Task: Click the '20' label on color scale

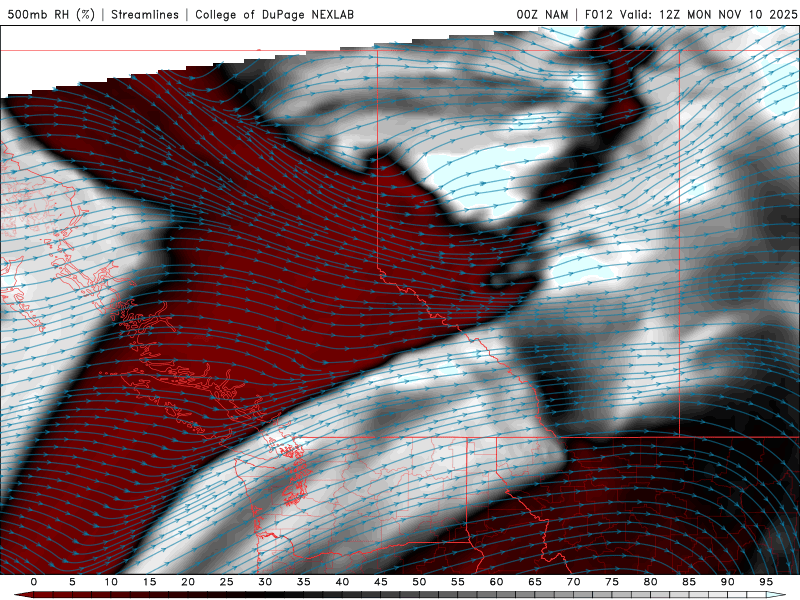Action: point(188,582)
